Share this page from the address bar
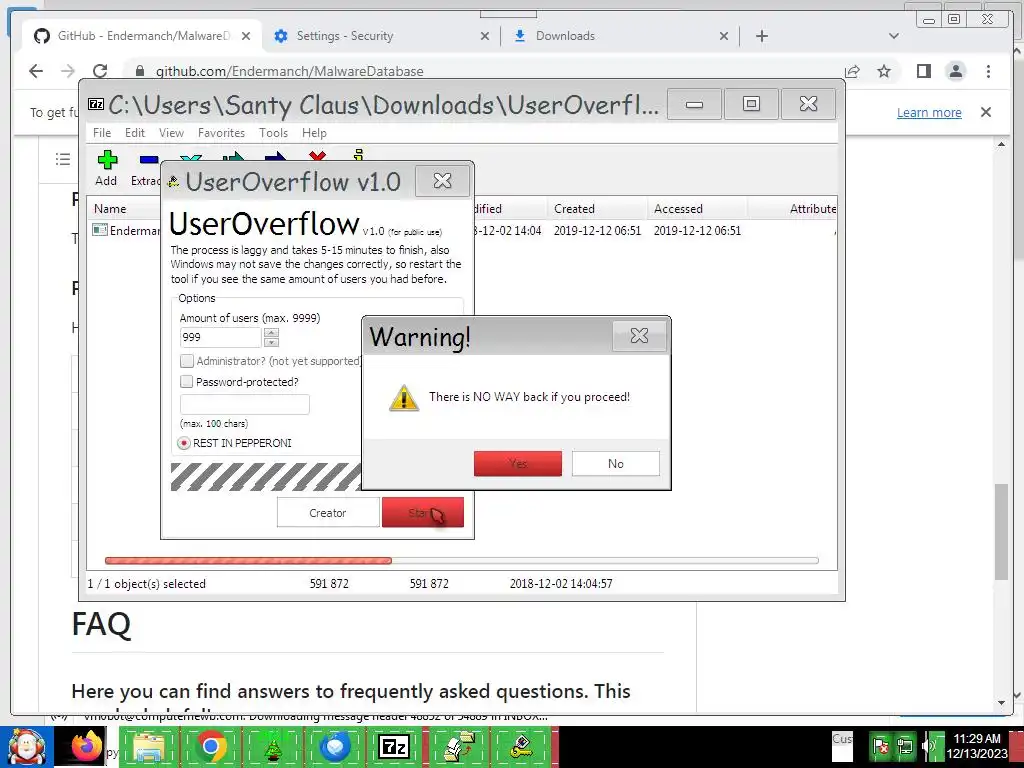The width and height of the screenshot is (1024, 768). click(852, 71)
